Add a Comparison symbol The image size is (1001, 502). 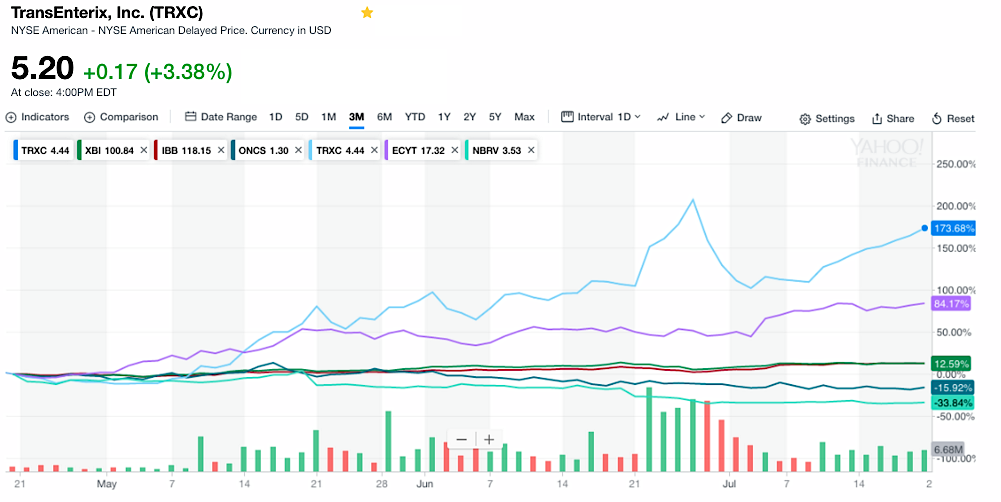coord(121,118)
